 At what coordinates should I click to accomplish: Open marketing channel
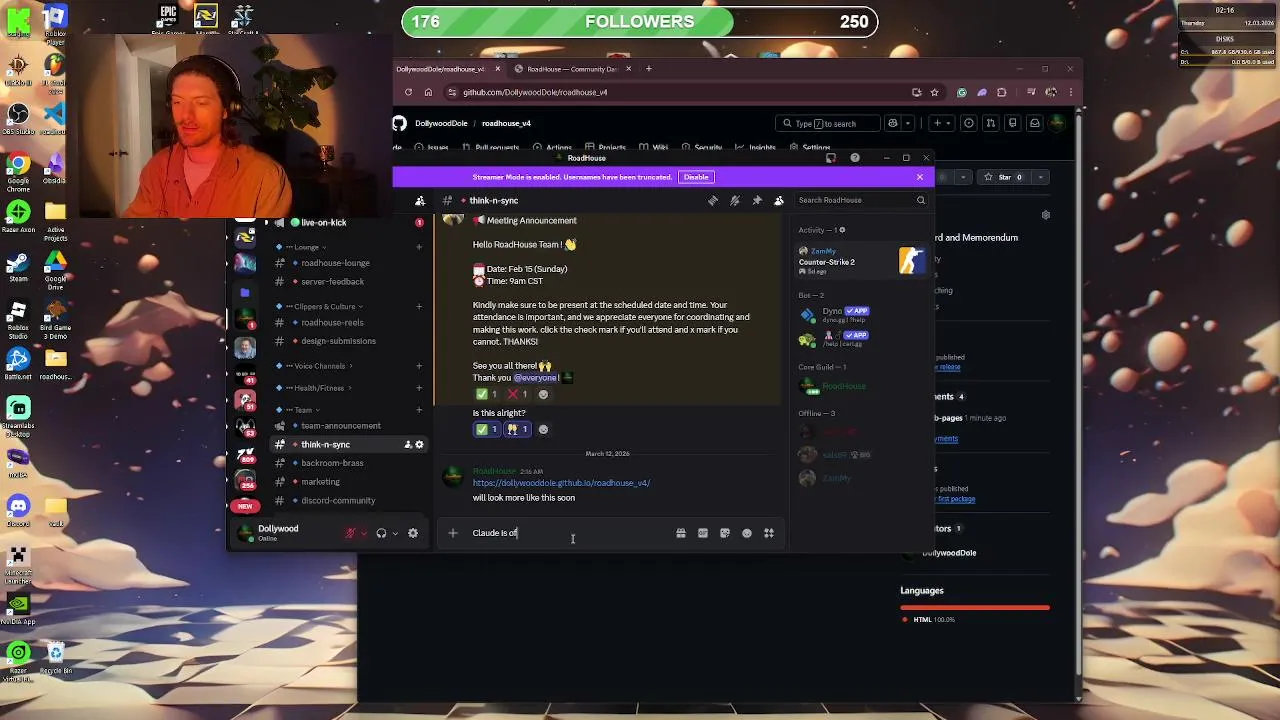320,482
